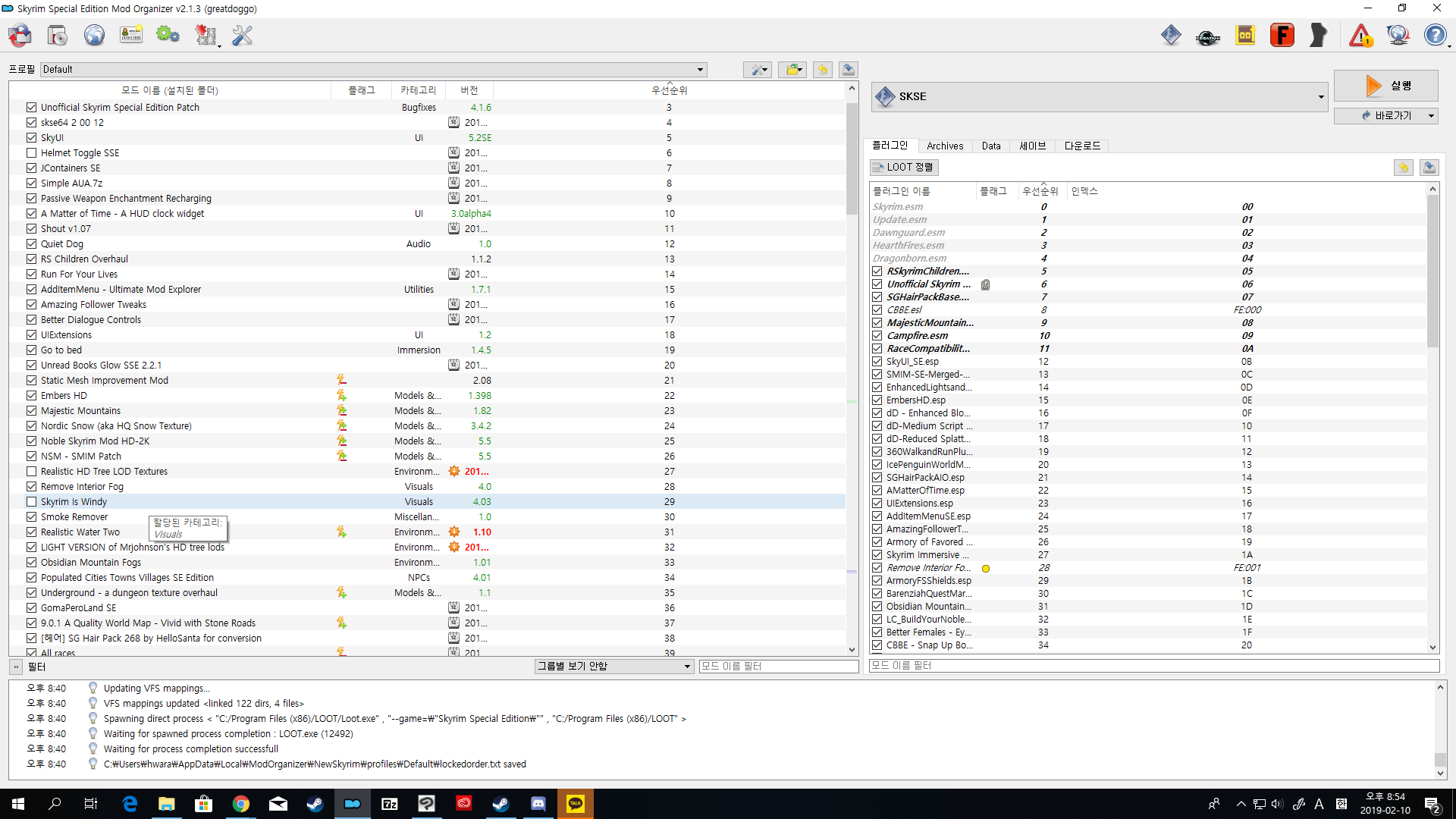This screenshot has height=819, width=1456.
Task: Uncheck the Embers HD mod
Action: pos(31,395)
